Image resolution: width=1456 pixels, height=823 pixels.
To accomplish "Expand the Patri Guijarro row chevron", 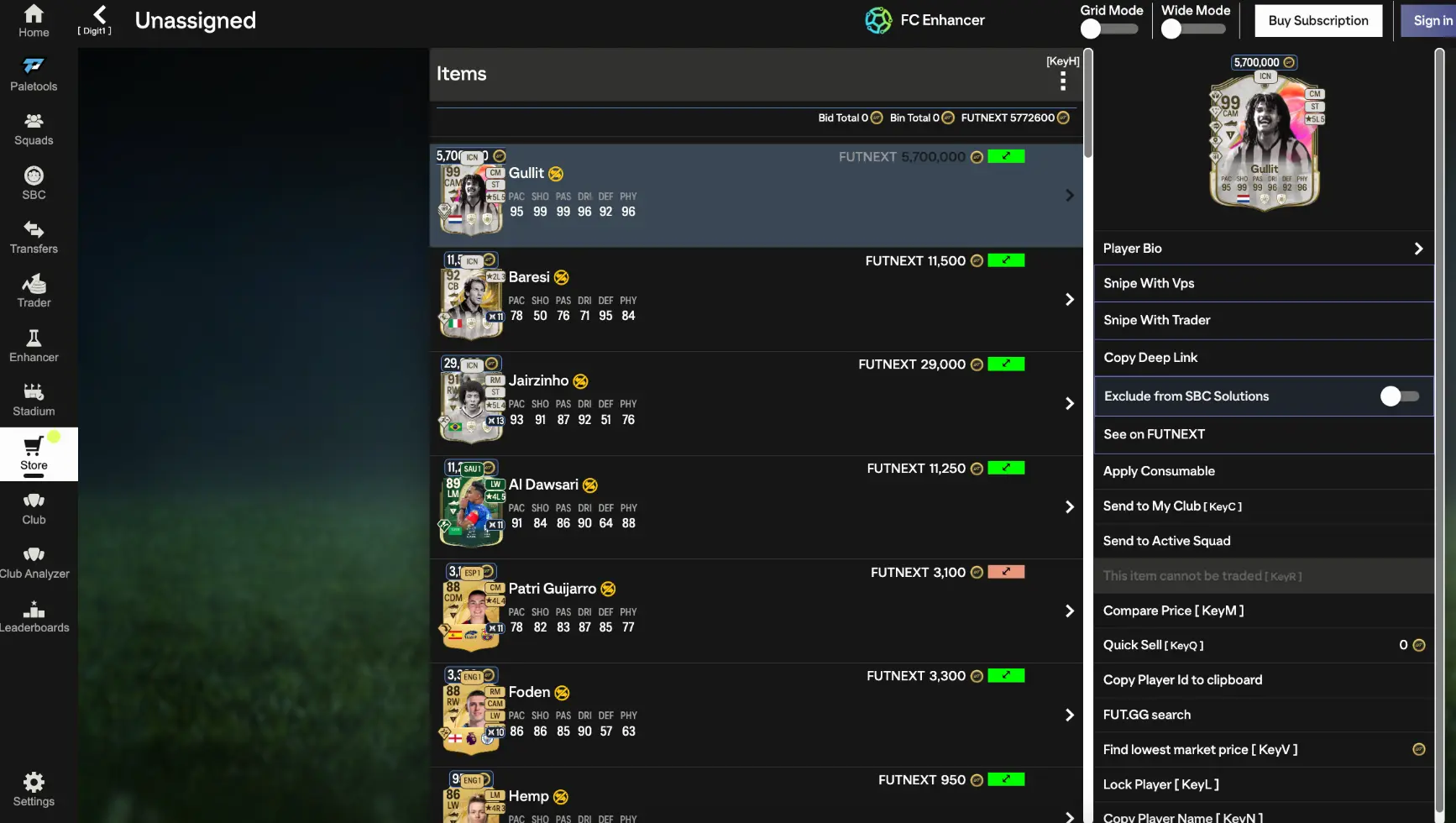I will pos(1070,611).
